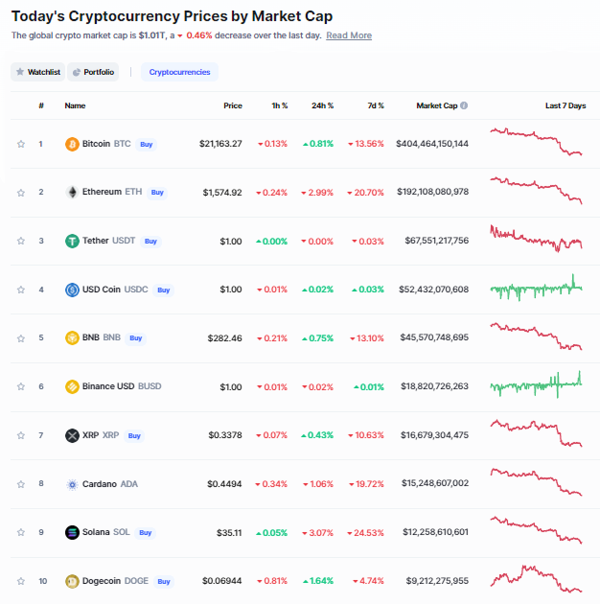Click the Dogecoin logo icon
This screenshot has height=604, width=600.
pos(72,581)
